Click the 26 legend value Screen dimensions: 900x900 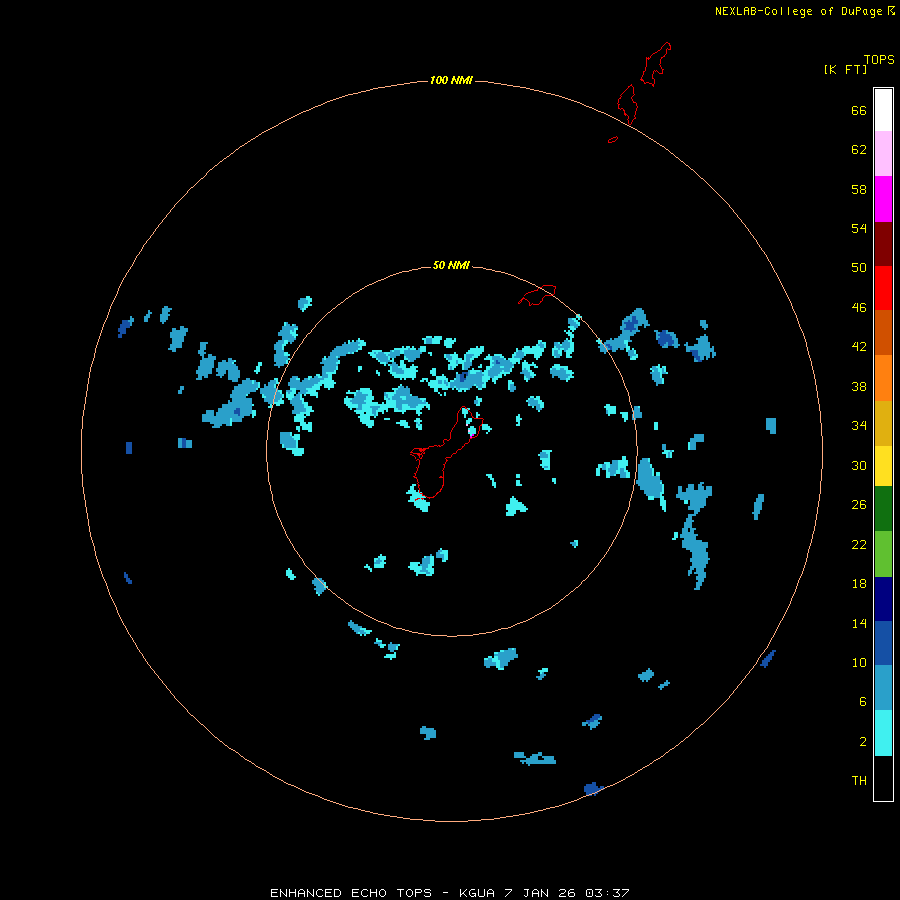859,505
